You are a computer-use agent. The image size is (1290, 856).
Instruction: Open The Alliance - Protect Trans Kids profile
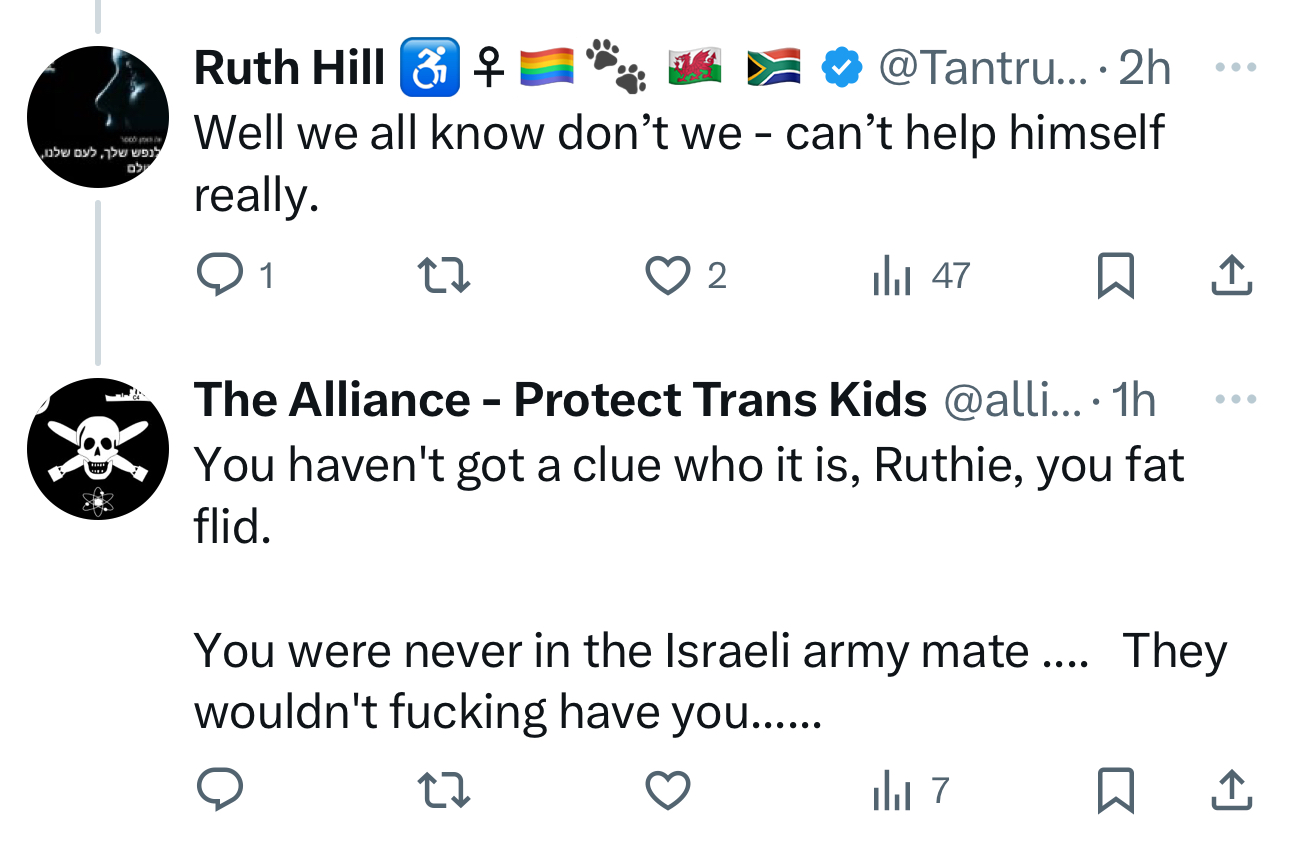click(x=560, y=400)
